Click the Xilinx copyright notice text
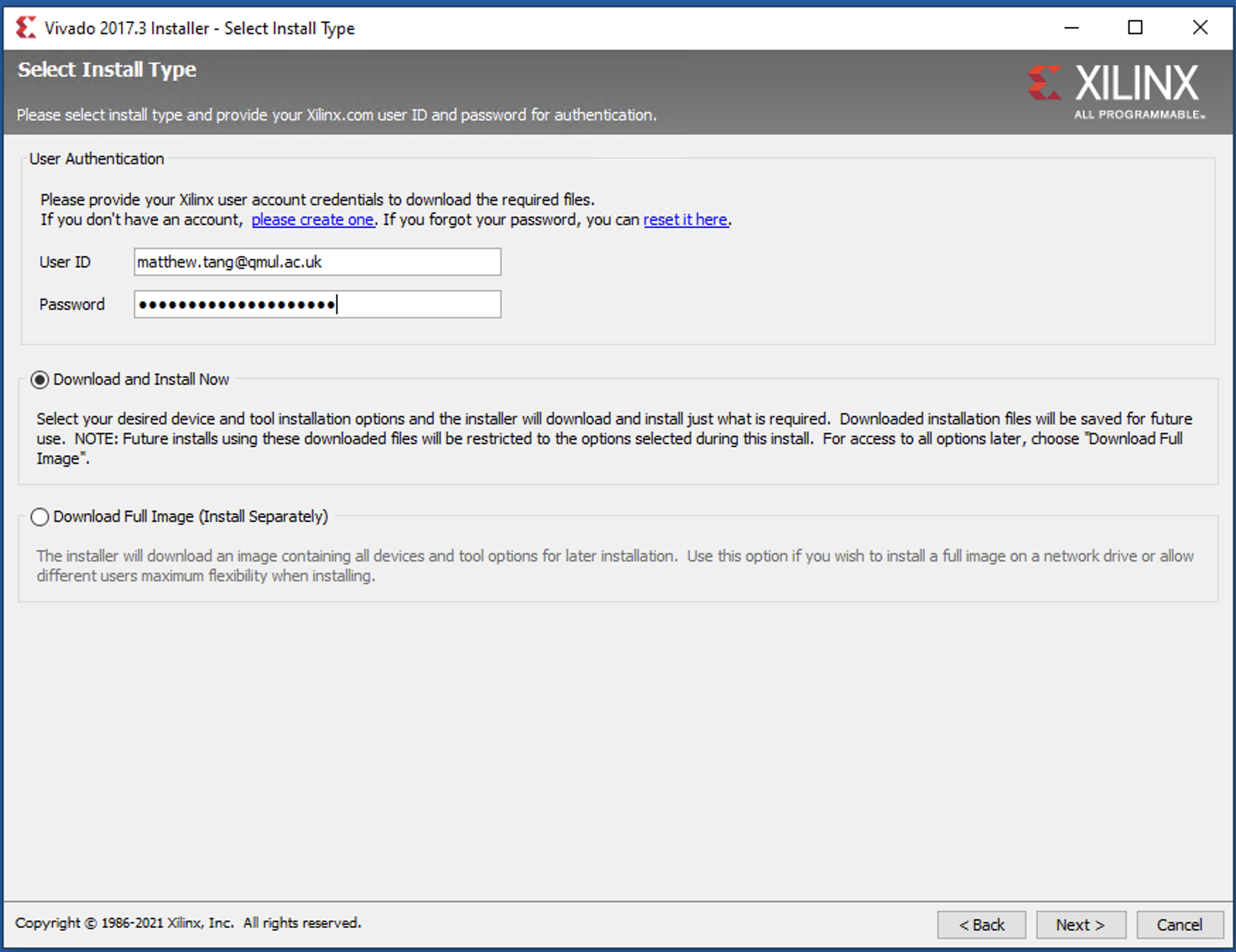1236x952 pixels. [x=188, y=923]
